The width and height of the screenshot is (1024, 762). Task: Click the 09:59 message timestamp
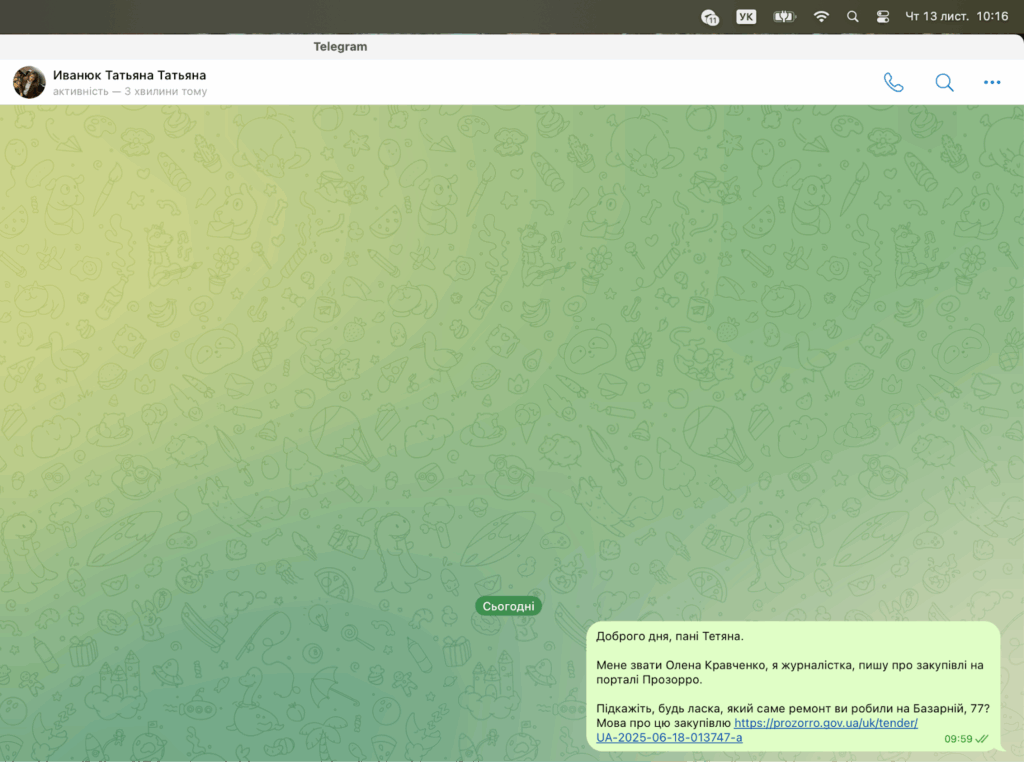(x=958, y=739)
